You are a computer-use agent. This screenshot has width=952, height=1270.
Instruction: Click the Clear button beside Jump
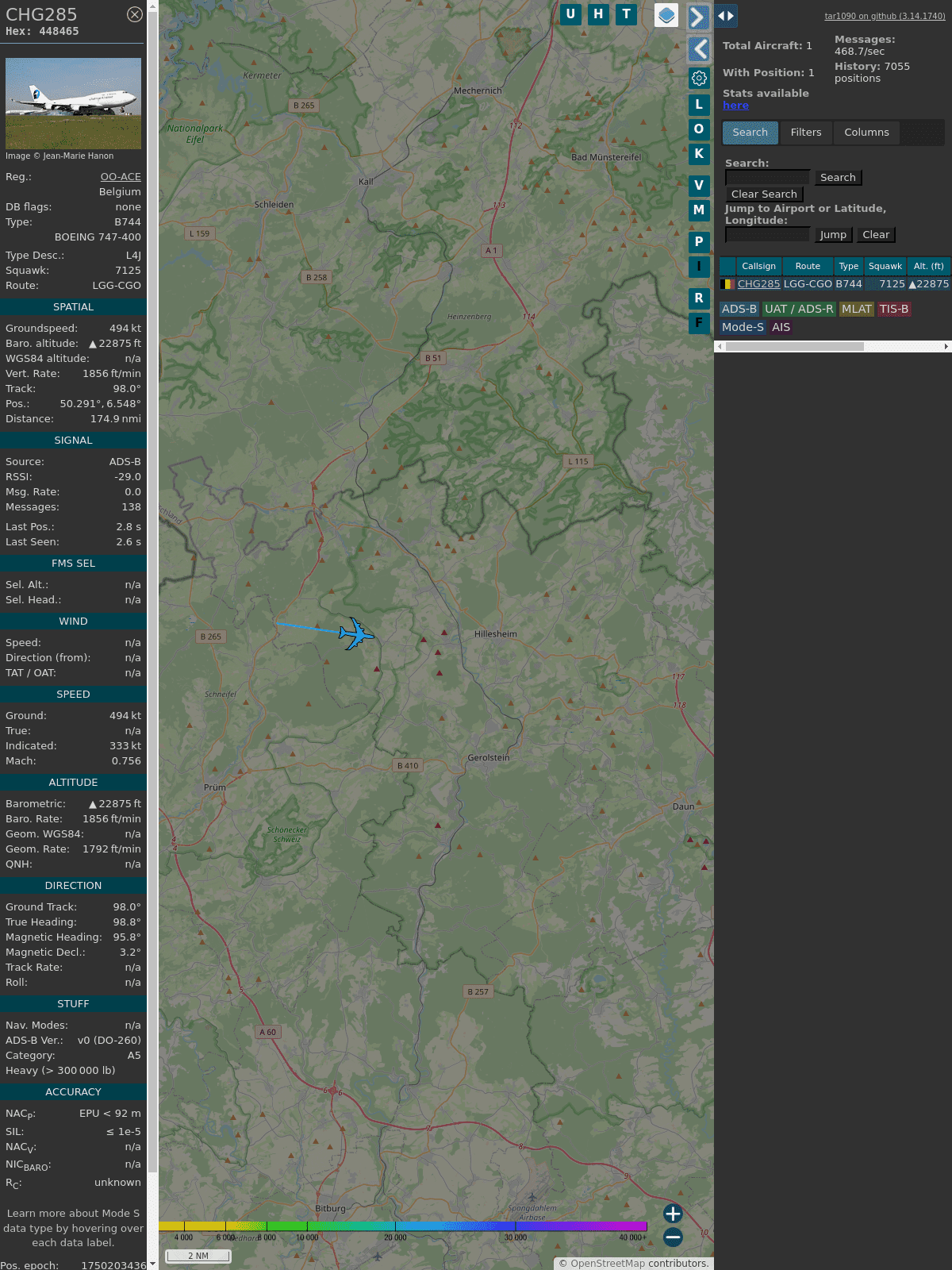pos(876,235)
